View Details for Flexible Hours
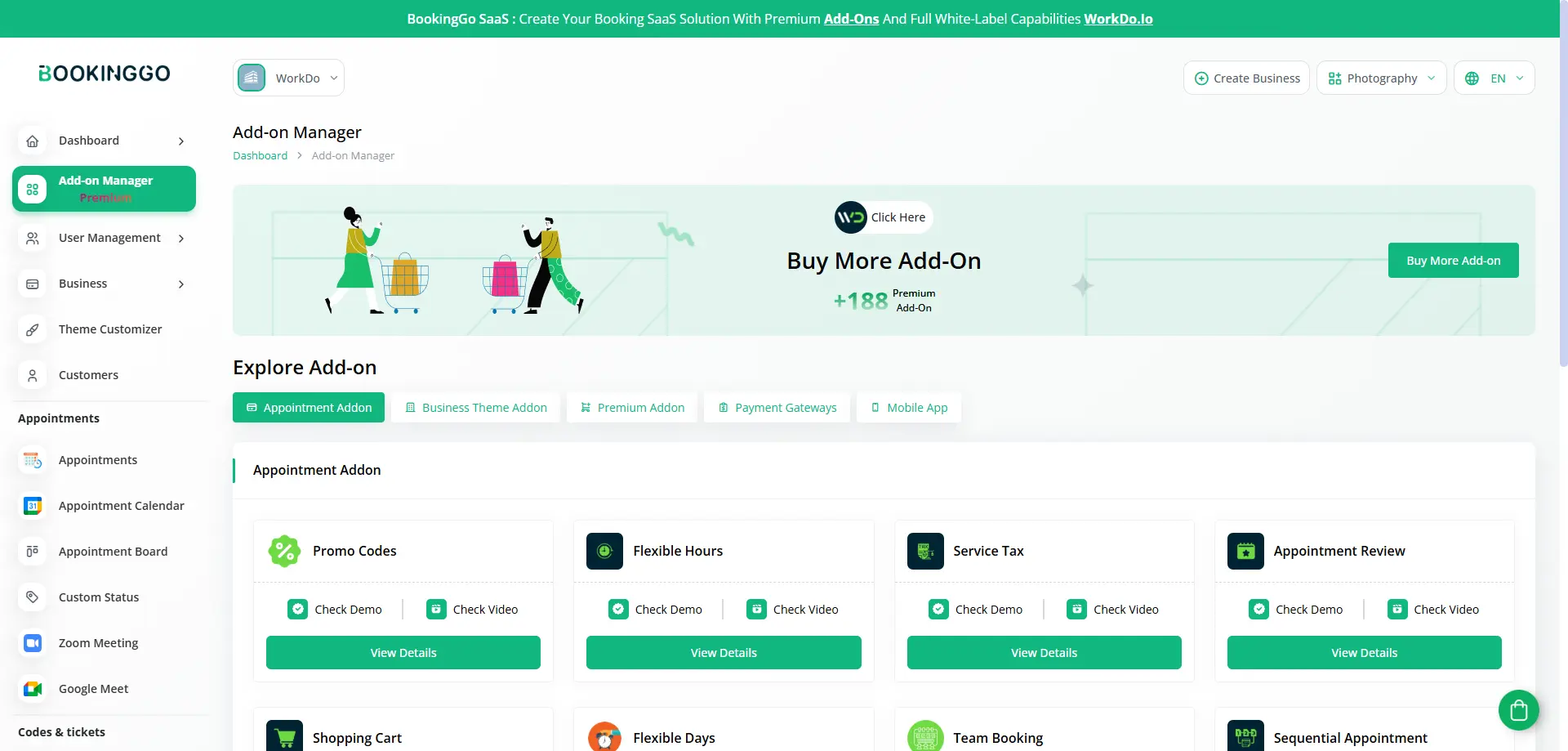Screen dimensions: 1568x751 coord(724,652)
